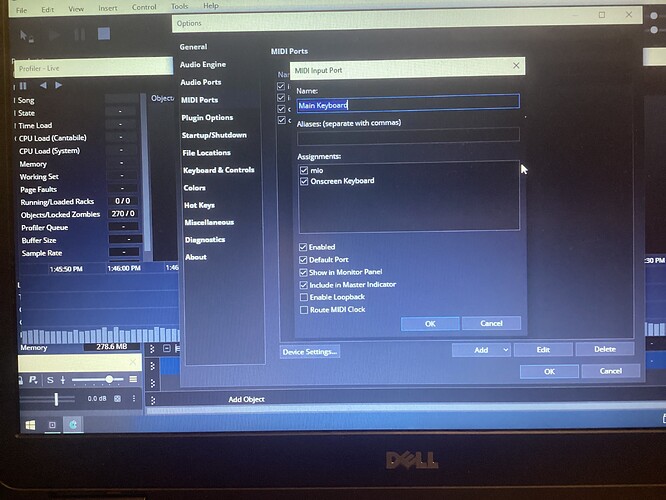Click OK in MIDI Input Port dialog

pos(430,324)
